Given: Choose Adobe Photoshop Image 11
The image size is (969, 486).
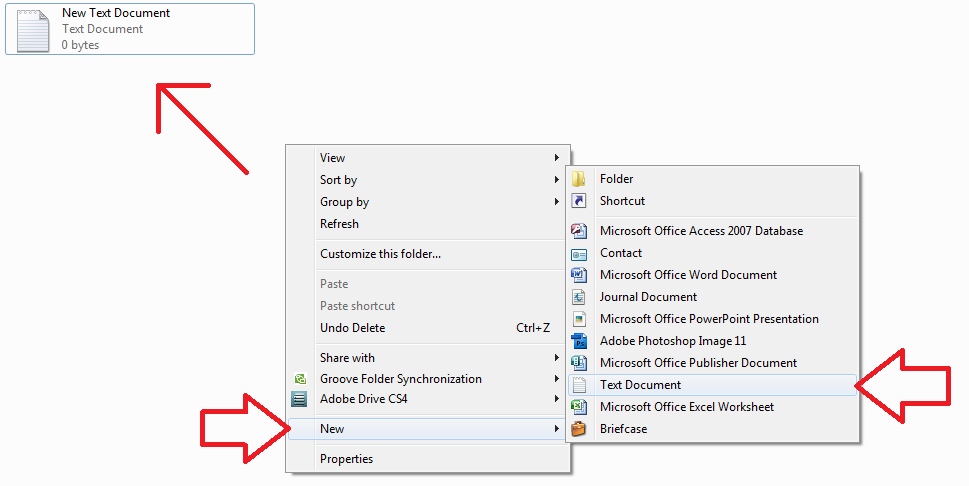Looking at the screenshot, I should 713,341.
